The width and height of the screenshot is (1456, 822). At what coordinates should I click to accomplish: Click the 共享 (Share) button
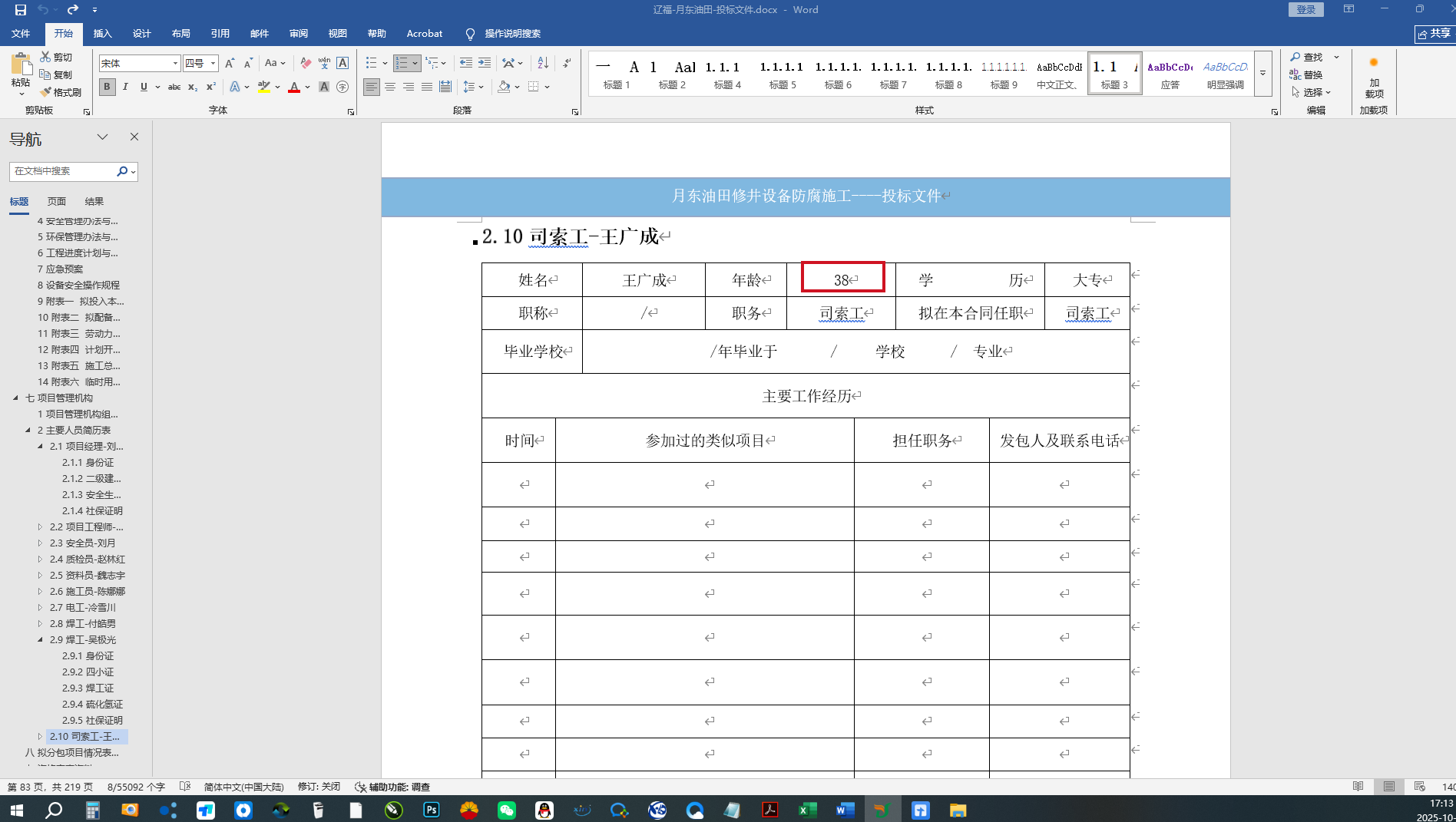click(1434, 34)
